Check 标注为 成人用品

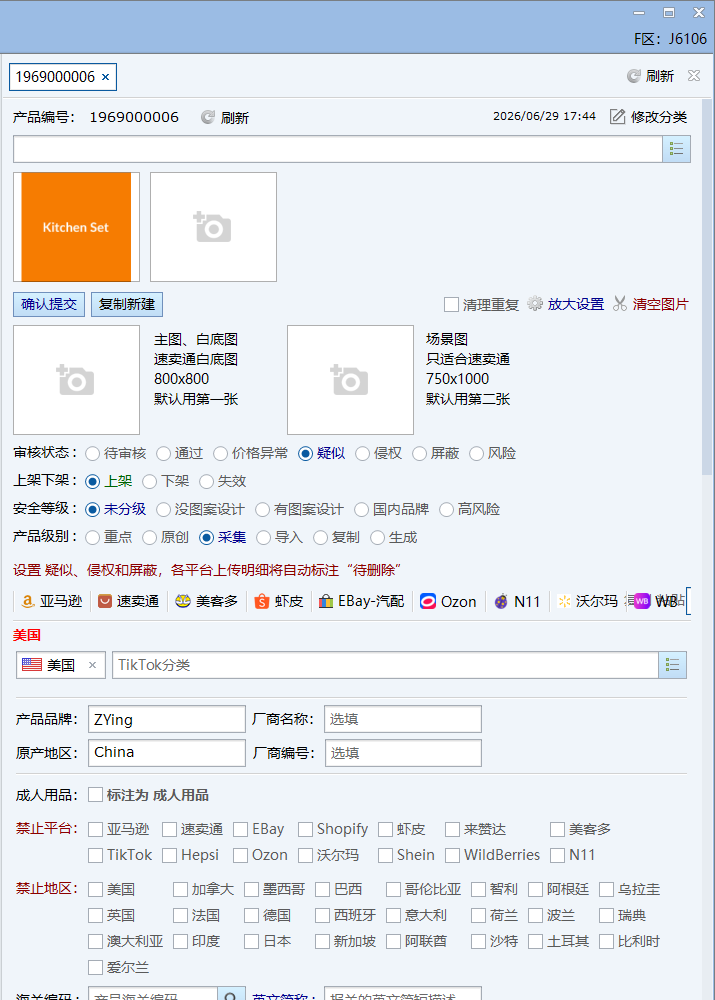[x=95, y=795]
